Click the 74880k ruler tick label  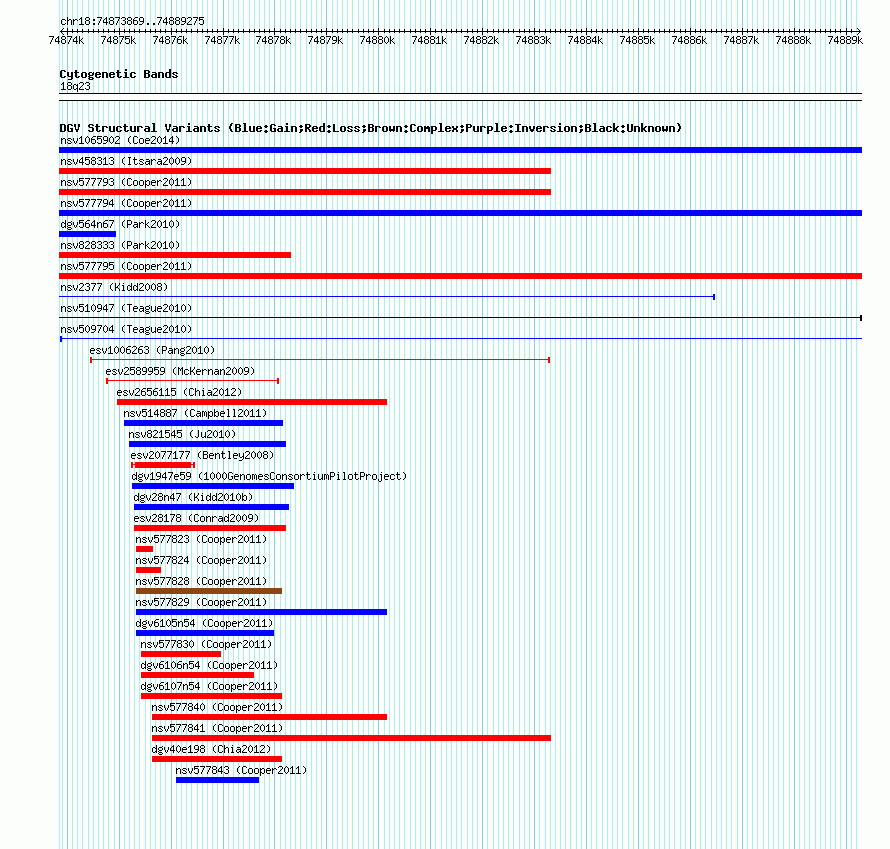[377, 40]
